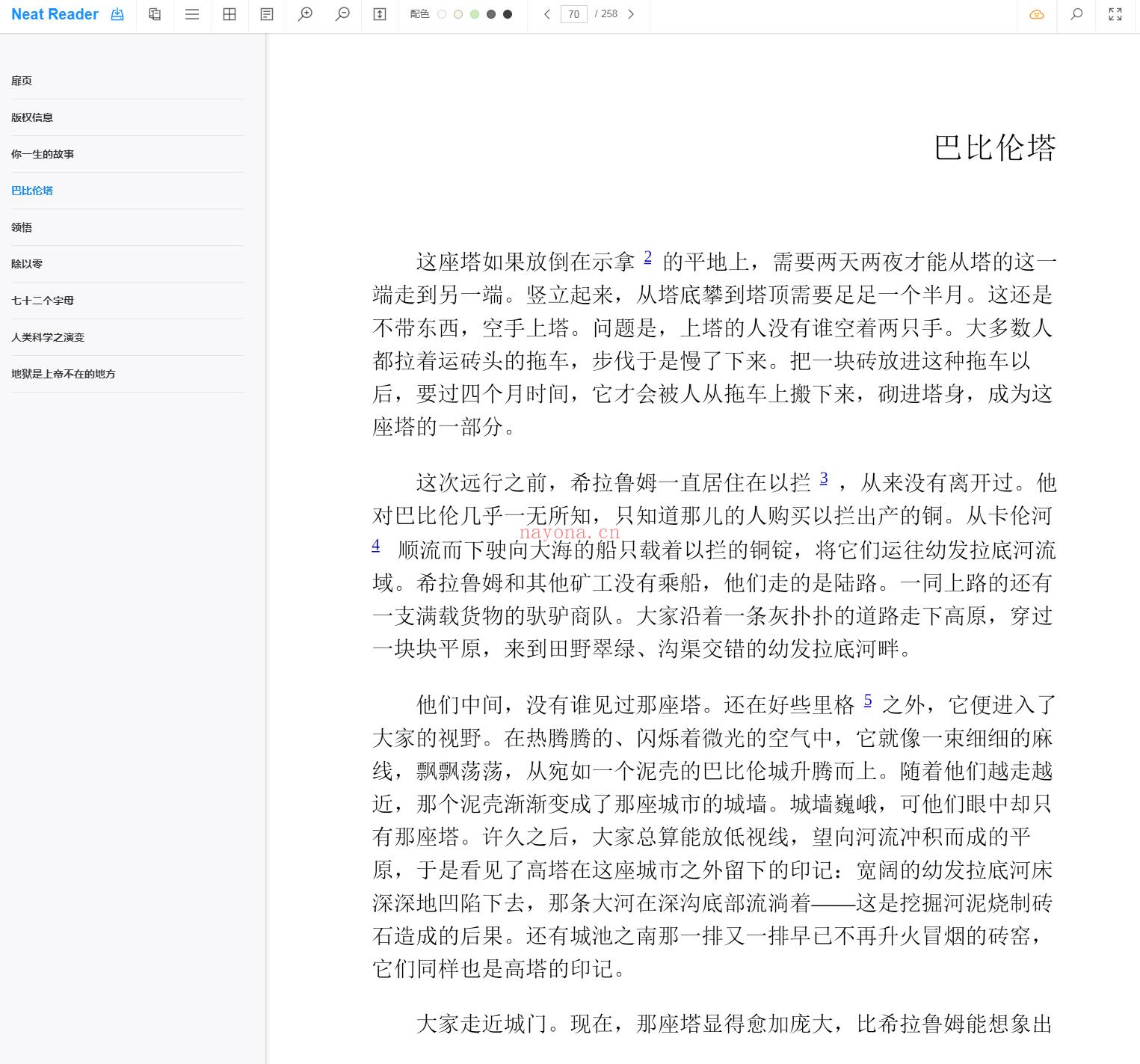Open footnote 3 after 以拦
The height and width of the screenshot is (1064, 1140).
point(824,479)
